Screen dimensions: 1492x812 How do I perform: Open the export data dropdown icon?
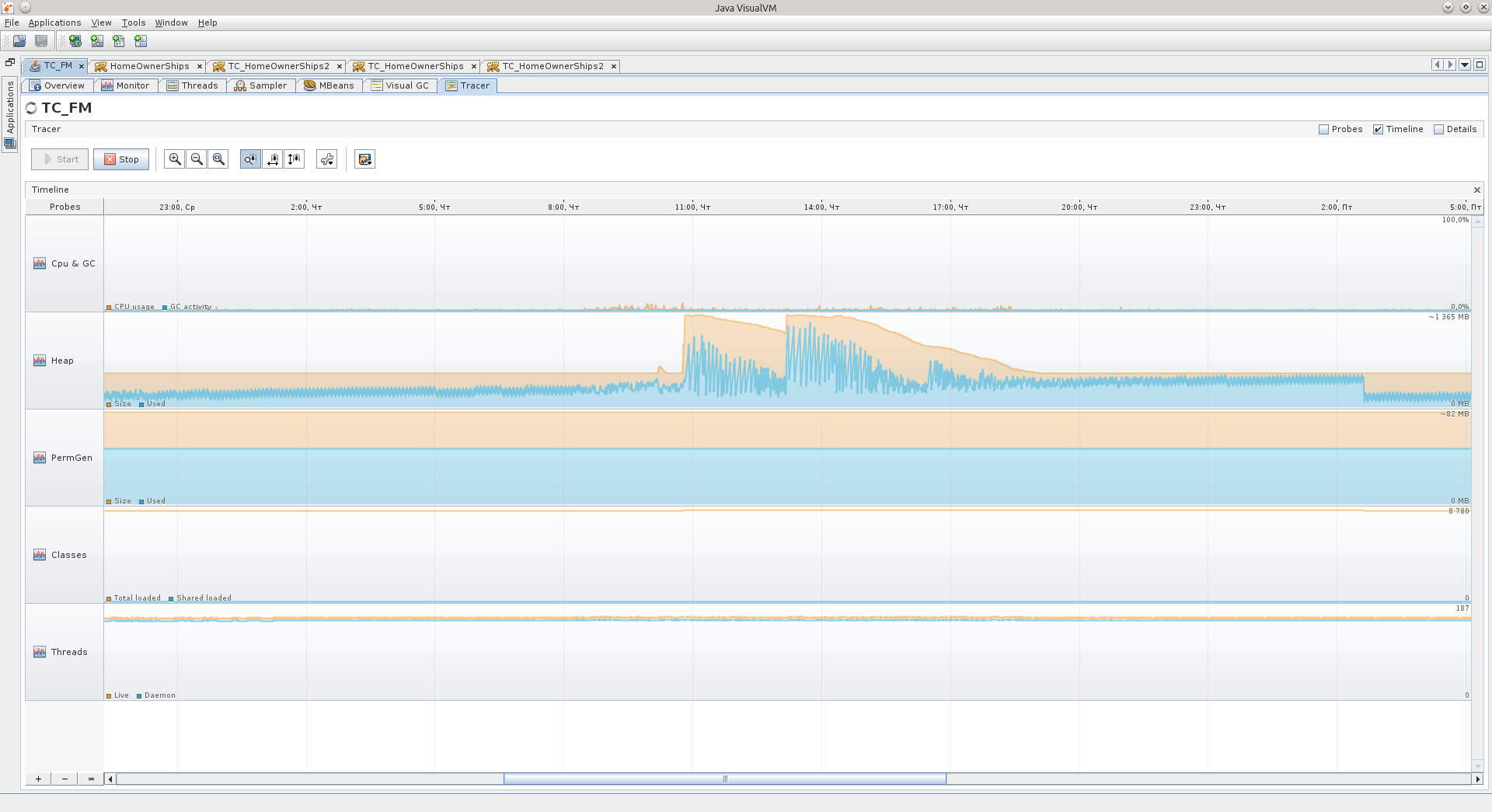364,159
